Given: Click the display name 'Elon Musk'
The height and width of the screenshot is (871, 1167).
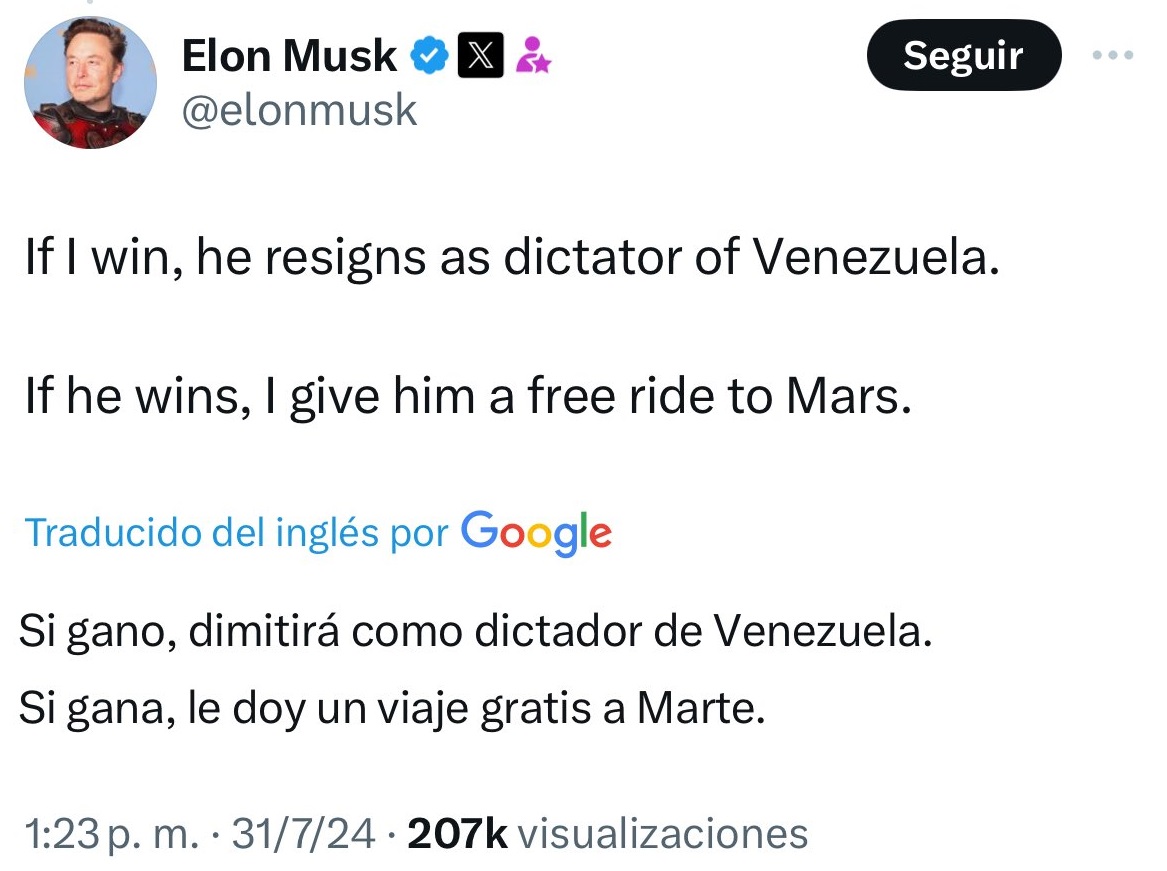Looking at the screenshot, I should coord(288,55).
